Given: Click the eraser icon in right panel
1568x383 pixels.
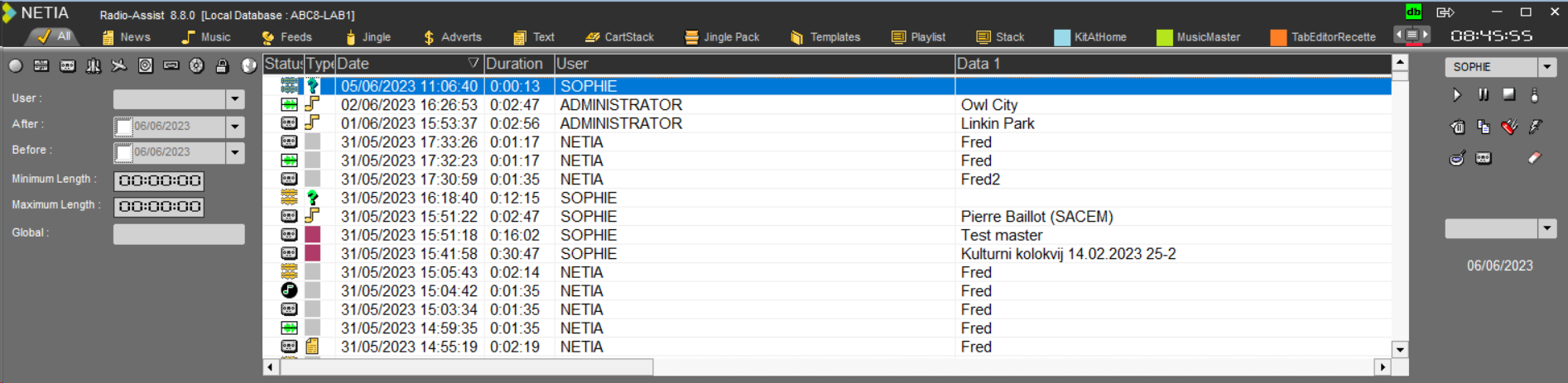Looking at the screenshot, I should pyautogui.click(x=1534, y=158).
